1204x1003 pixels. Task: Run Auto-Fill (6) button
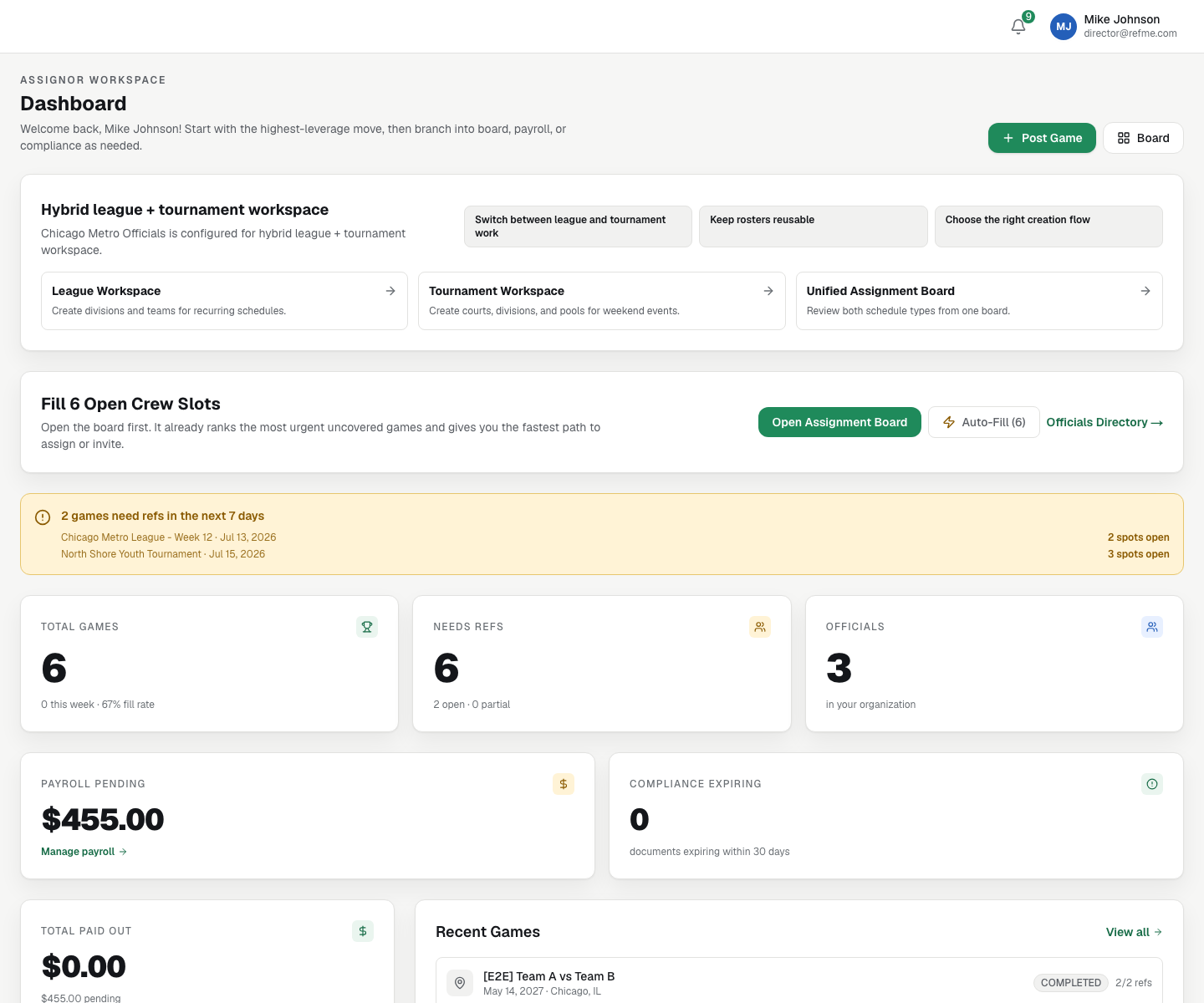984,422
